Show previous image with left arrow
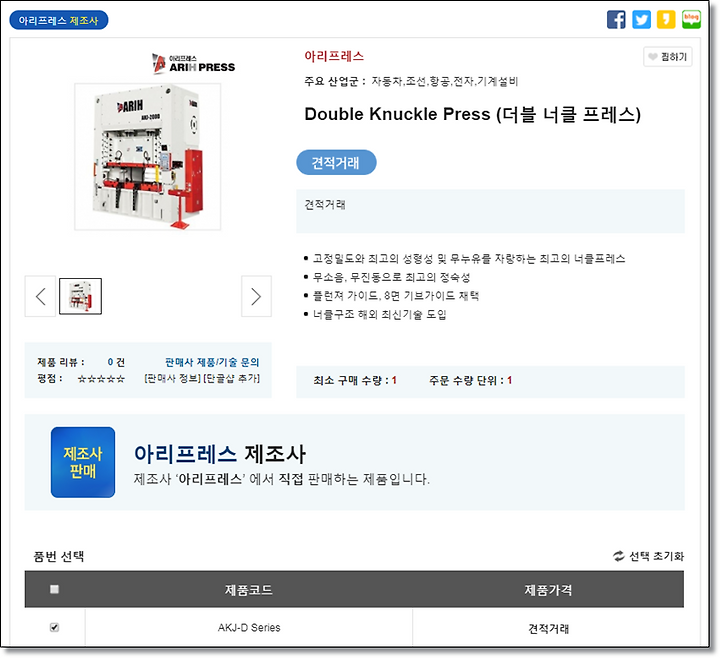The height and width of the screenshot is (658, 720). pos(40,296)
